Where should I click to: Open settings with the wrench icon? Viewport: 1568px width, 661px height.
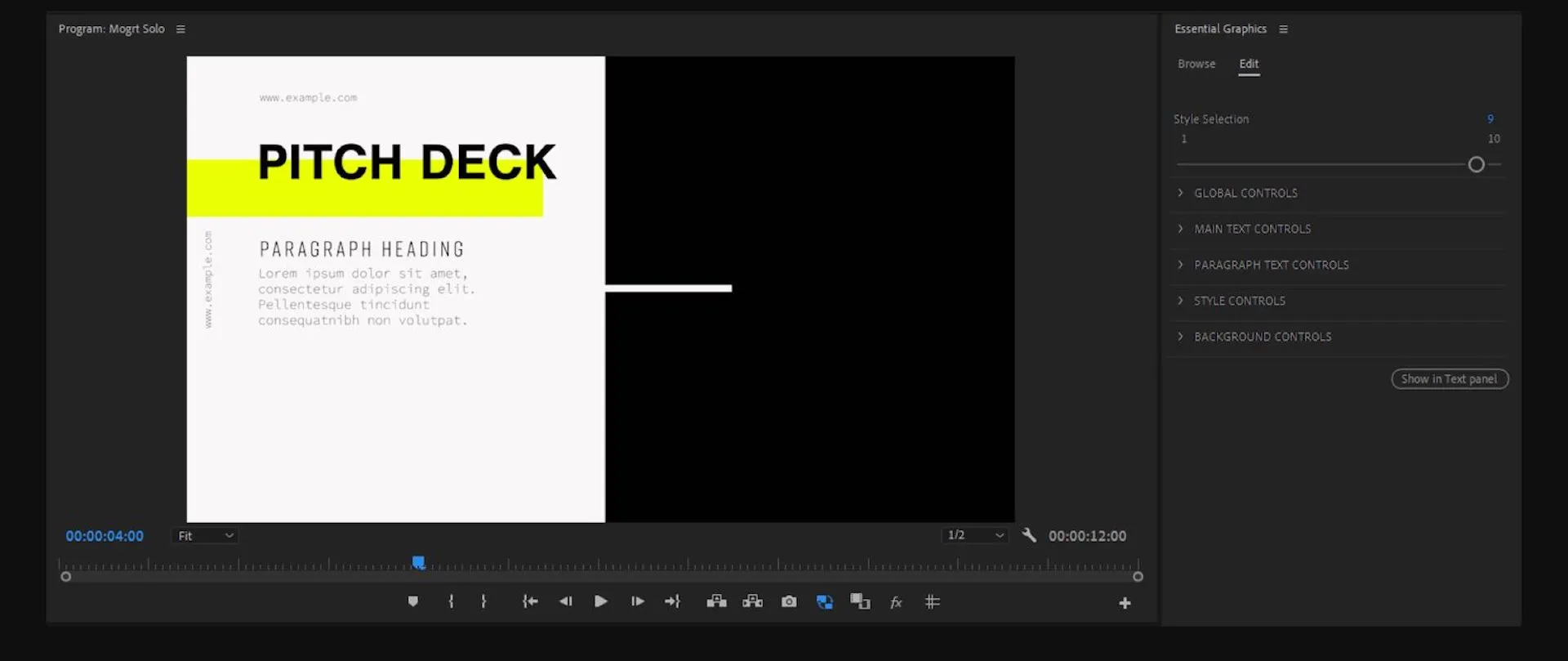[x=1029, y=536]
